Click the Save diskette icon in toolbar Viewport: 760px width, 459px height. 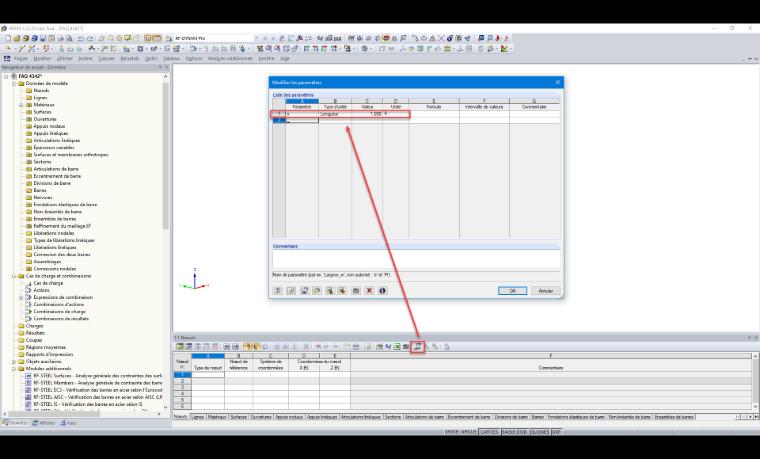(43, 38)
